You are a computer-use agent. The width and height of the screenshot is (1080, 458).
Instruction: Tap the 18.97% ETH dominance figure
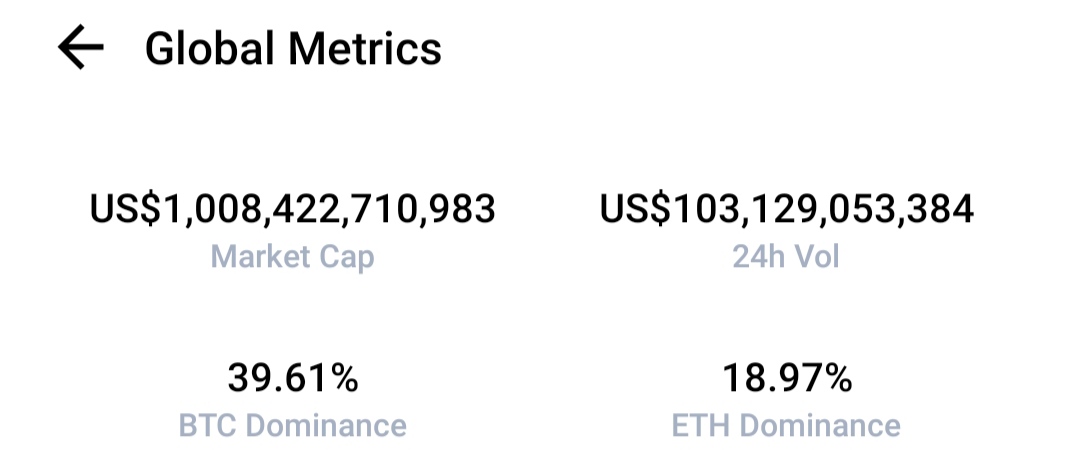pyautogui.click(x=787, y=378)
